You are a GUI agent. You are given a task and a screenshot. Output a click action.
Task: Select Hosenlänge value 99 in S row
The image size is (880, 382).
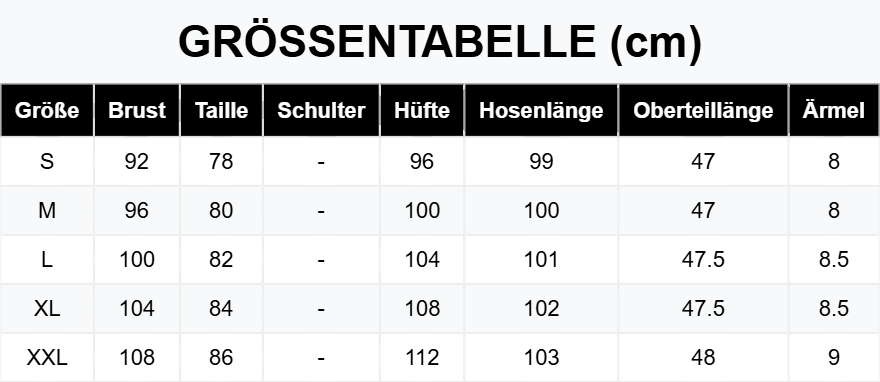point(541,162)
